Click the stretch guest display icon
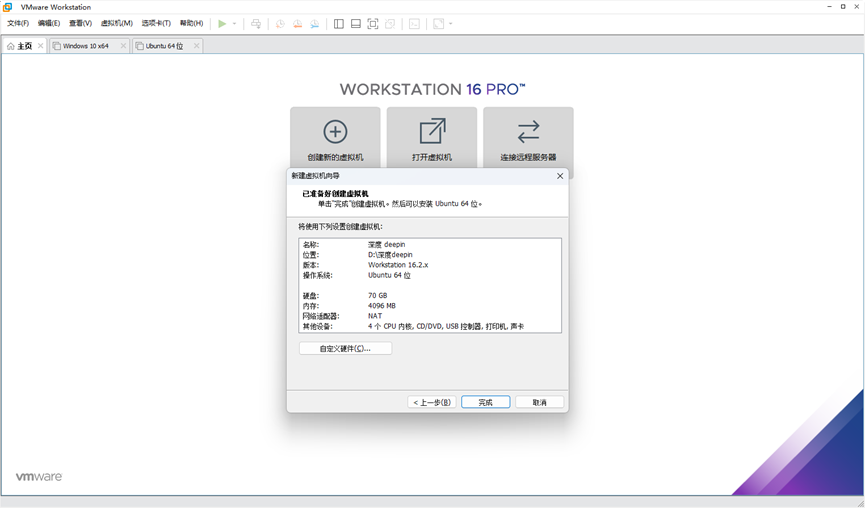The image size is (865, 508). [x=439, y=24]
